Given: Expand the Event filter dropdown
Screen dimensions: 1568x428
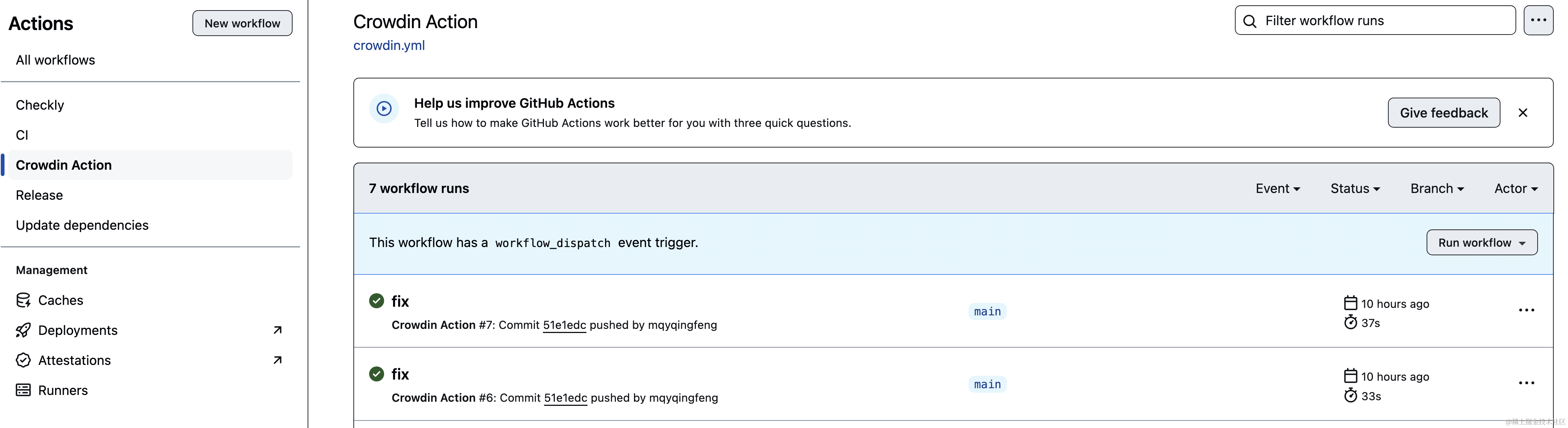Looking at the screenshot, I should coord(1277,189).
